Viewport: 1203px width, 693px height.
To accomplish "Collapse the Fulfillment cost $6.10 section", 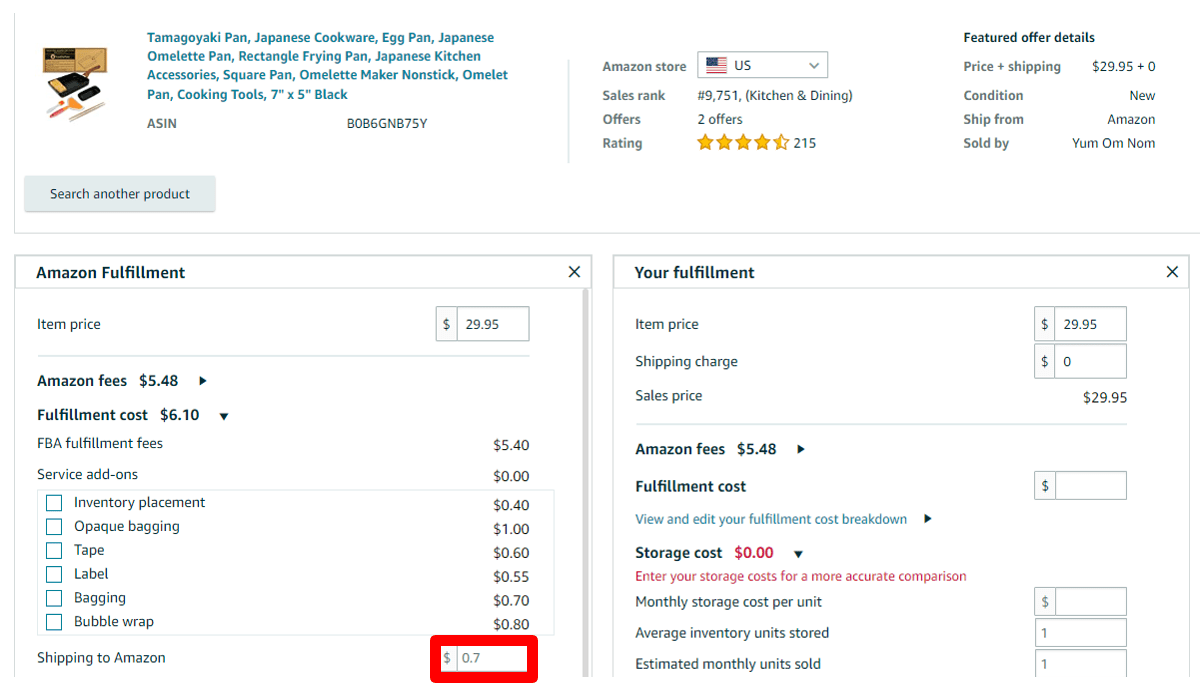I will tap(224, 416).
